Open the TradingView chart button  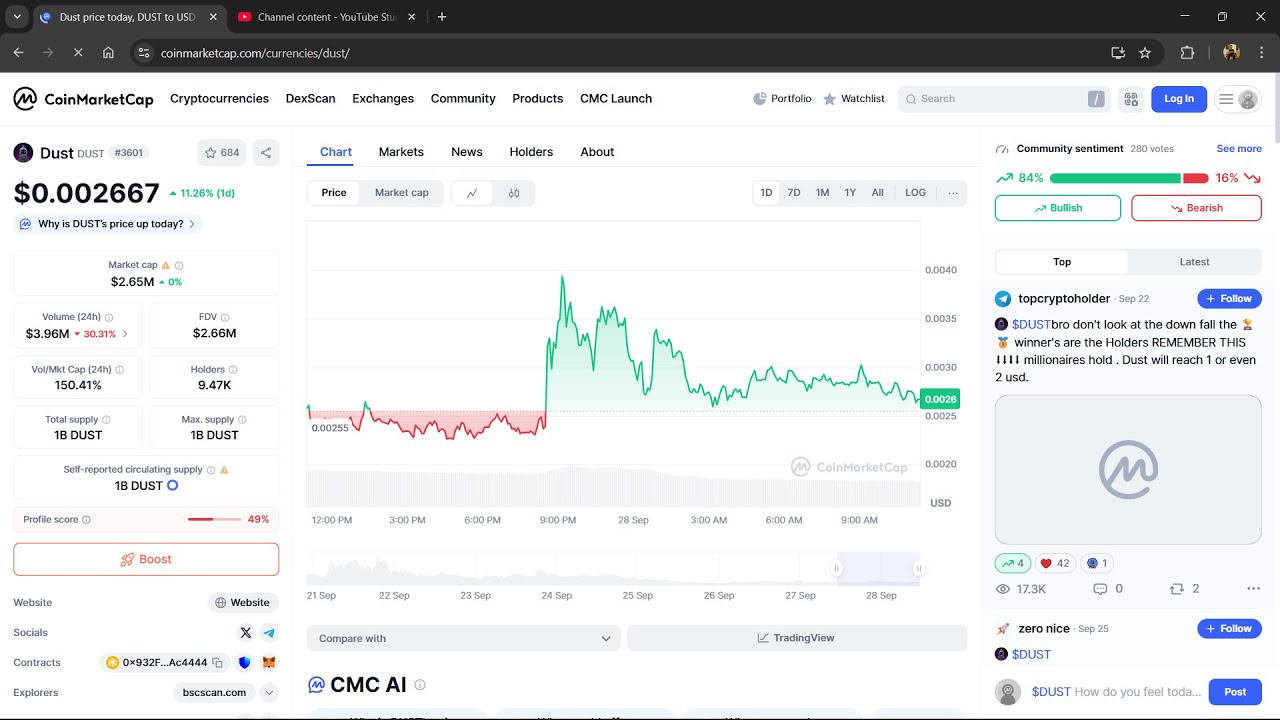tap(797, 638)
